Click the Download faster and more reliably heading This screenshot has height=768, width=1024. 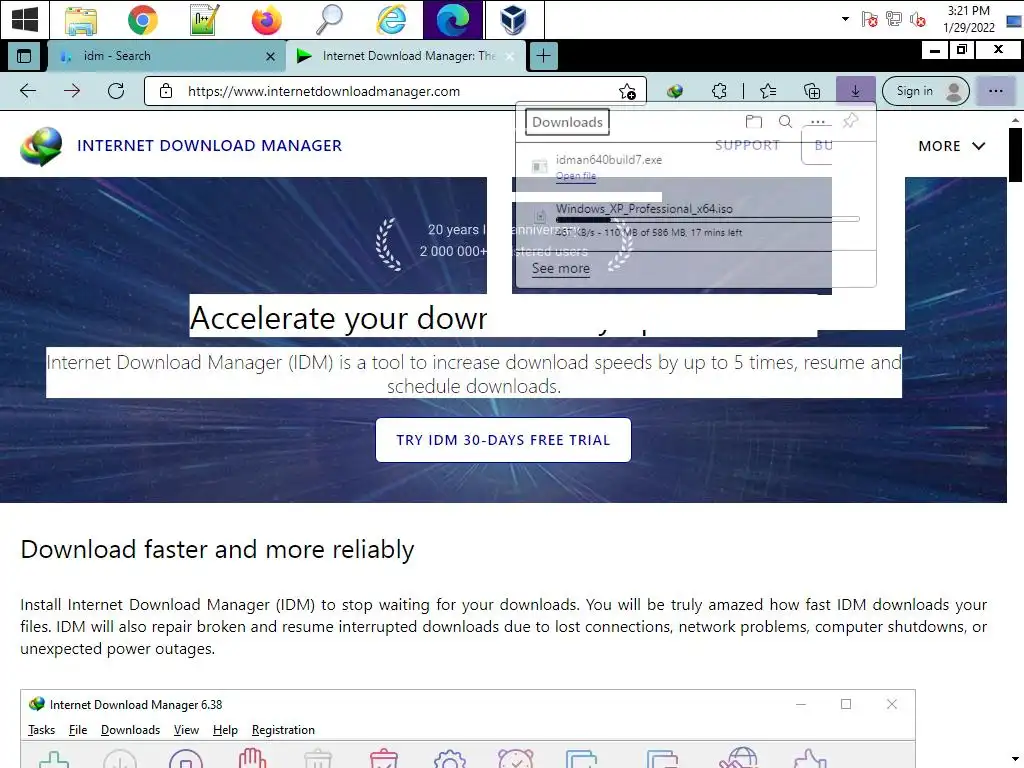[x=217, y=550]
